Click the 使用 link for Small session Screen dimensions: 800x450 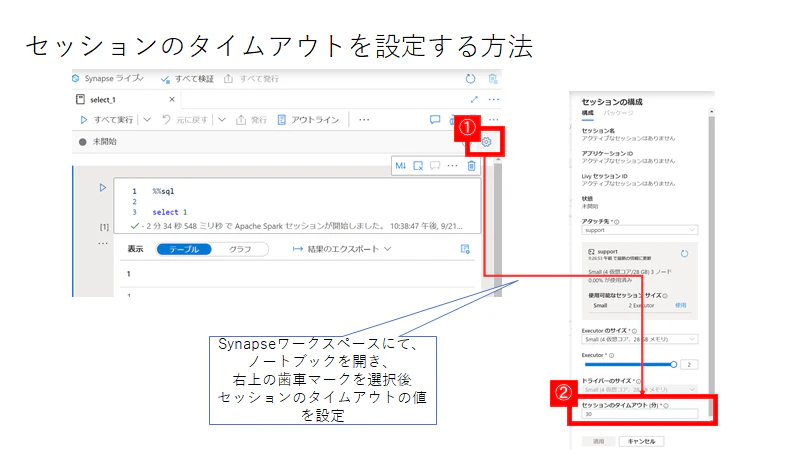pos(681,305)
